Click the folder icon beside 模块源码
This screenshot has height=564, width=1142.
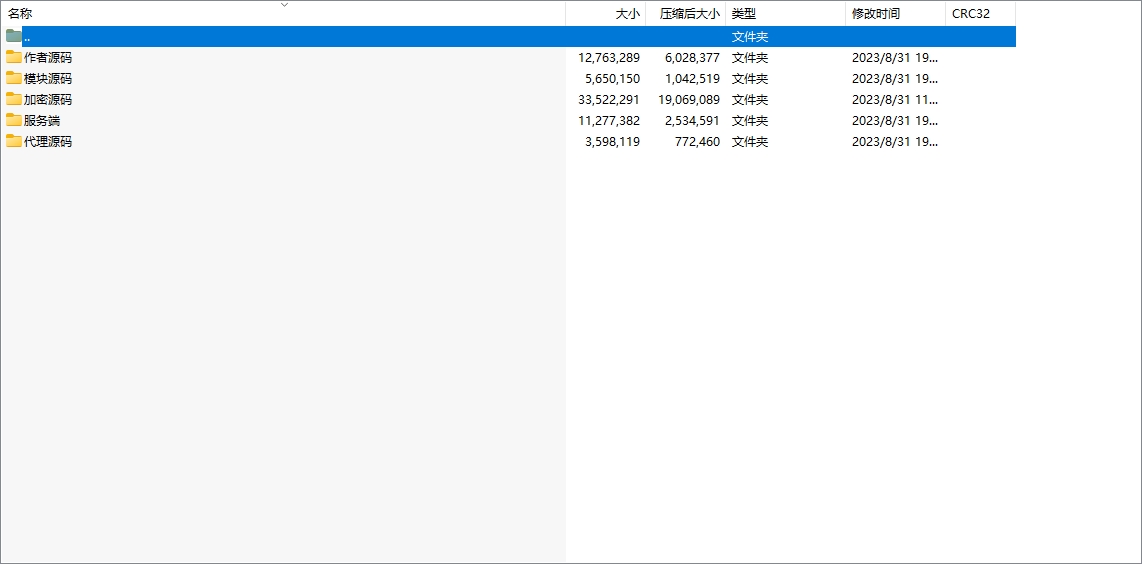click(x=14, y=78)
